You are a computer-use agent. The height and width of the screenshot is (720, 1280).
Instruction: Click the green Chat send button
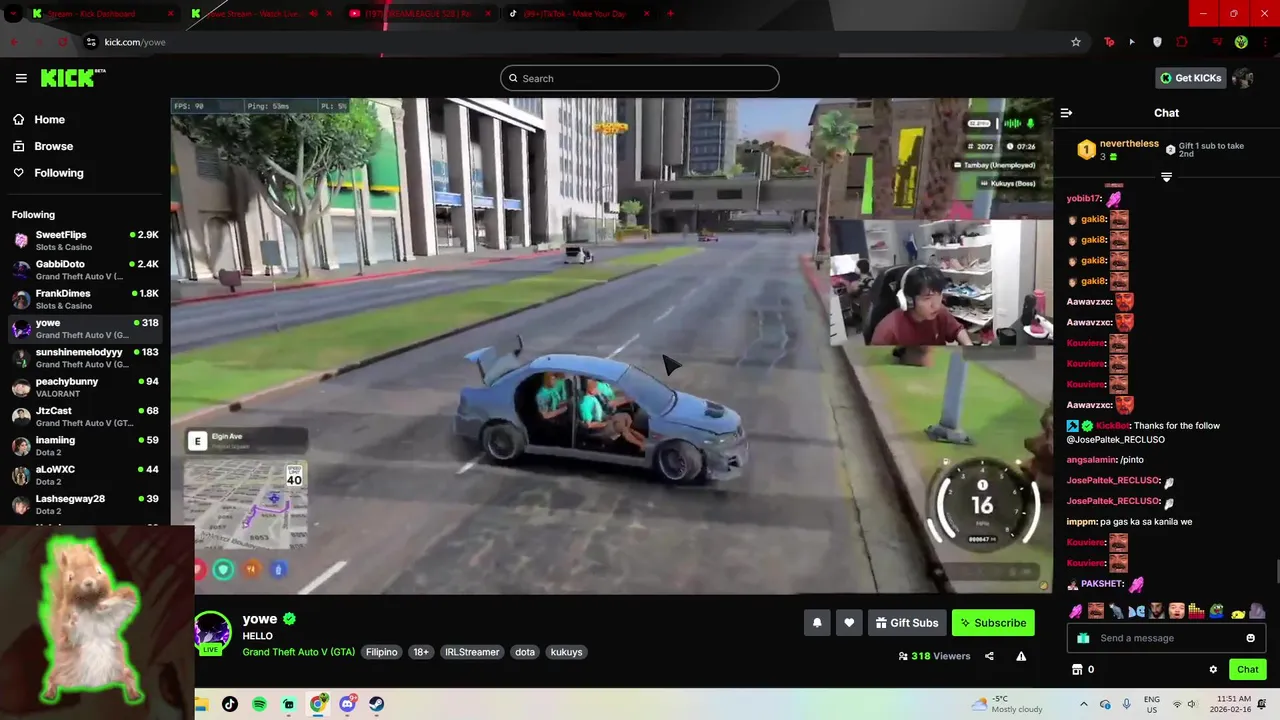1248,669
